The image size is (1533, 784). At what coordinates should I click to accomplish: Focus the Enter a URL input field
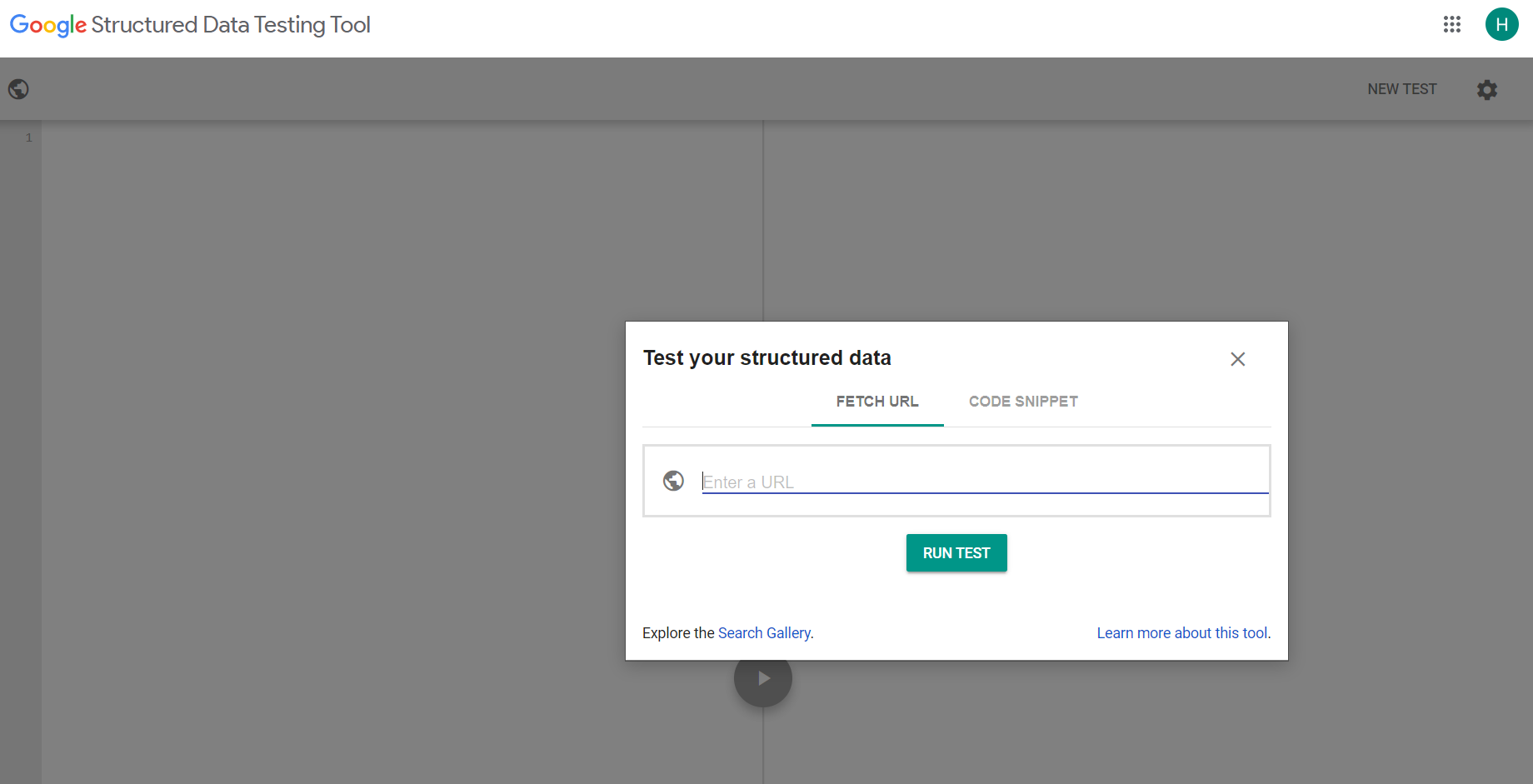pos(983,482)
